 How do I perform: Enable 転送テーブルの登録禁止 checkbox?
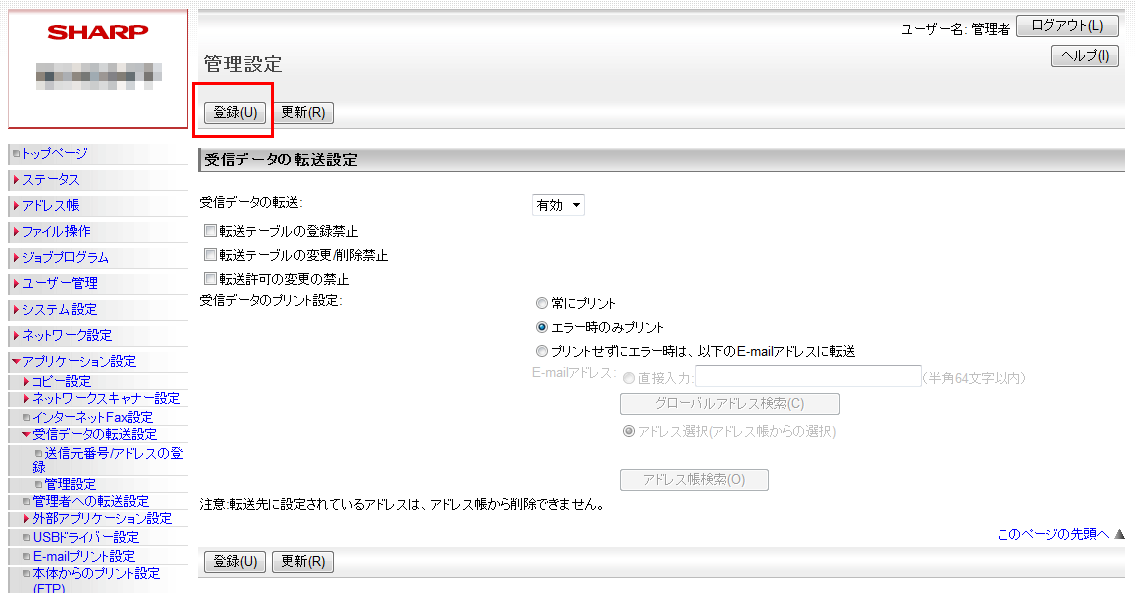point(210,231)
